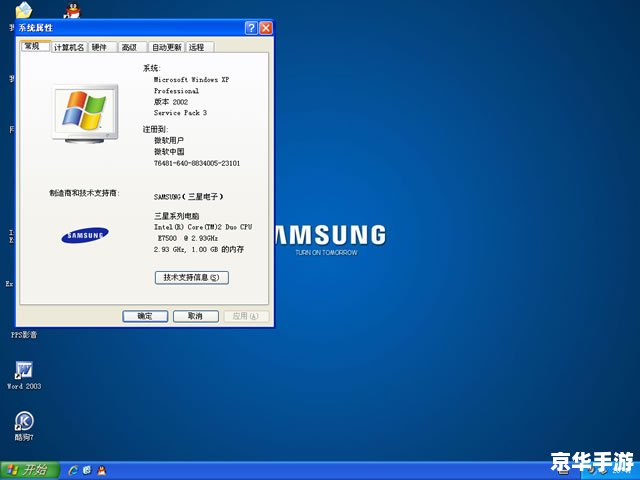The image size is (640, 480).
Task: Click the '微软用户' registered user text
Action: (x=169, y=140)
